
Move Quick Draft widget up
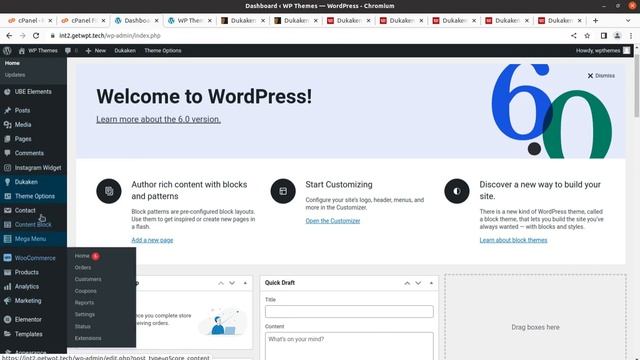tap(407, 283)
